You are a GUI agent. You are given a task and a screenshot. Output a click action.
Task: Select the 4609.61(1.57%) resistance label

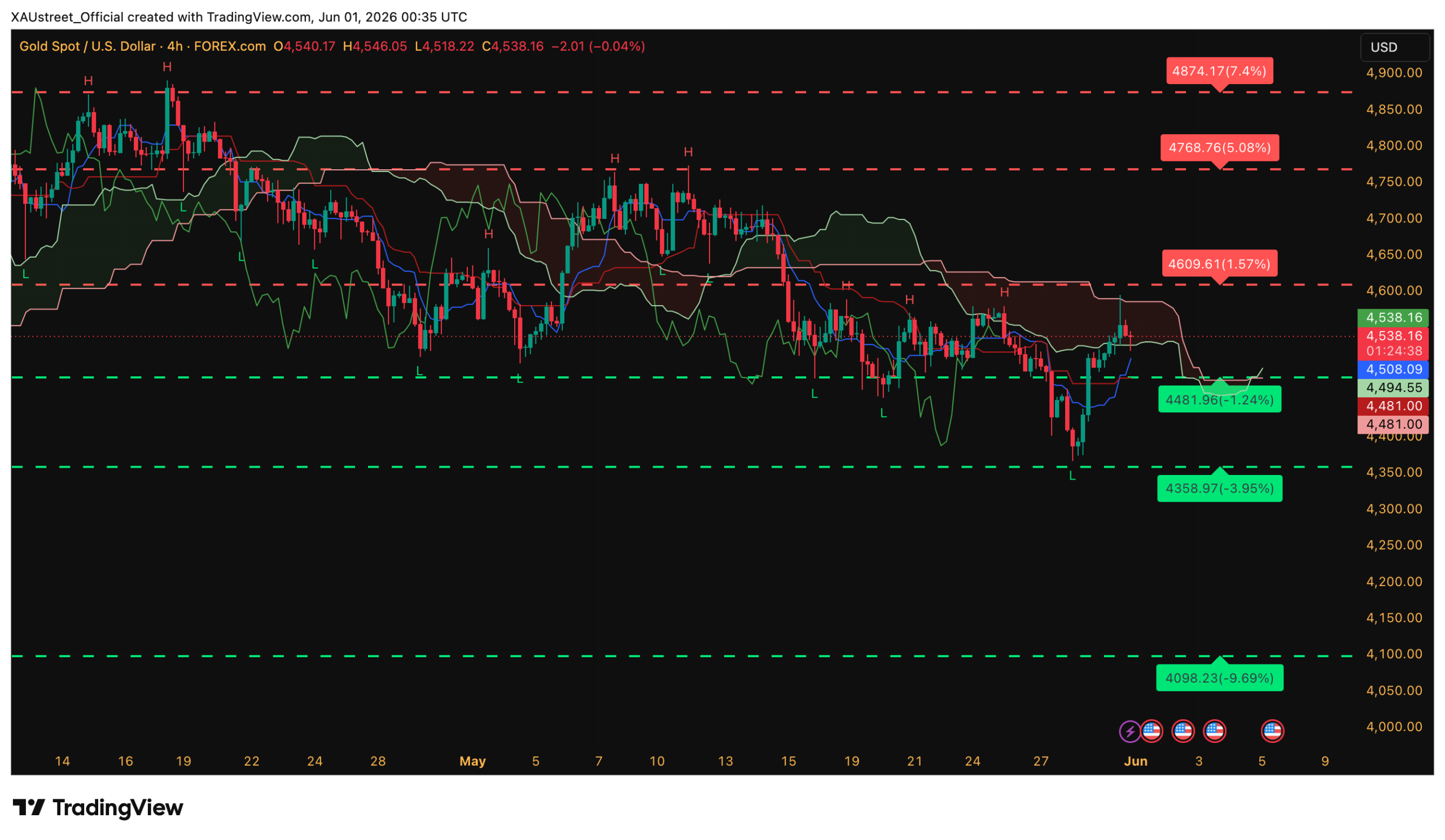pos(1219,264)
